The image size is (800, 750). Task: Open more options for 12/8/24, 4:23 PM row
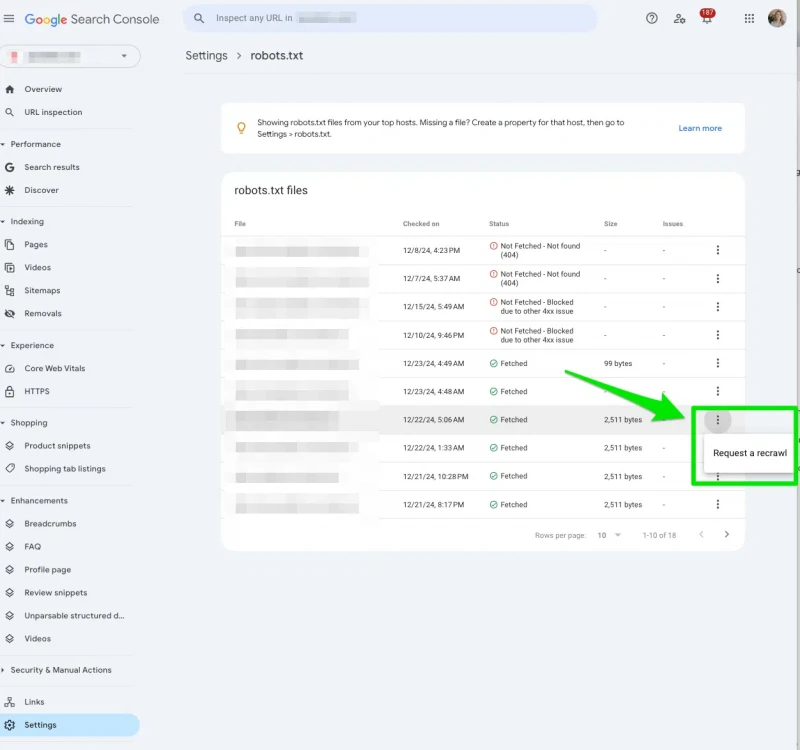tap(717, 250)
